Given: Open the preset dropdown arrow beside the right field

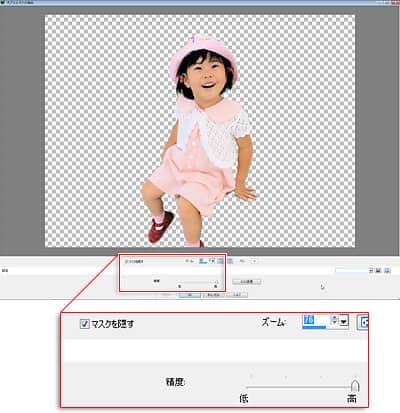Looking at the screenshot, I should click(371, 270).
